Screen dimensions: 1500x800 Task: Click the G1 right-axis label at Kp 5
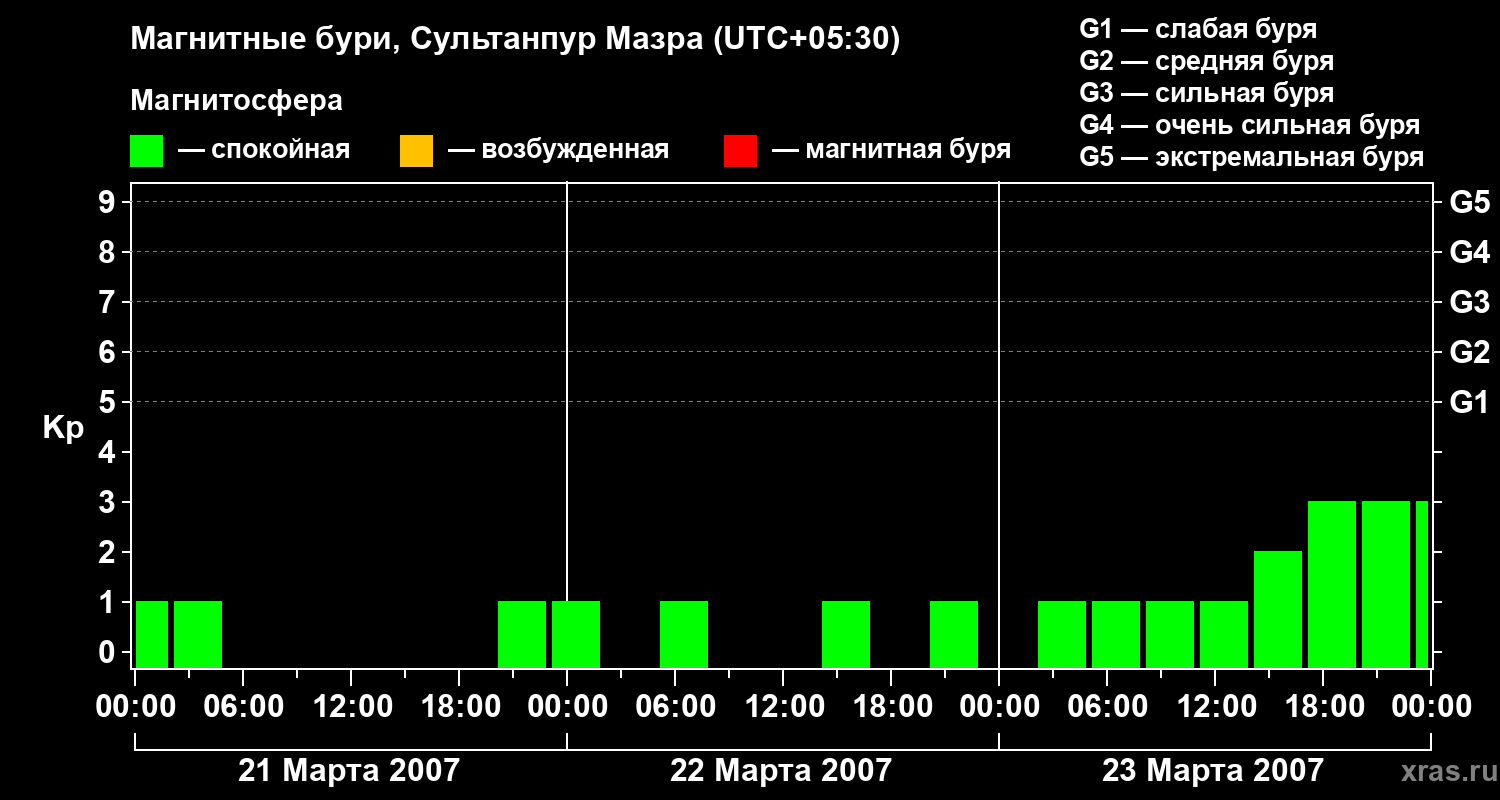(x=1469, y=403)
